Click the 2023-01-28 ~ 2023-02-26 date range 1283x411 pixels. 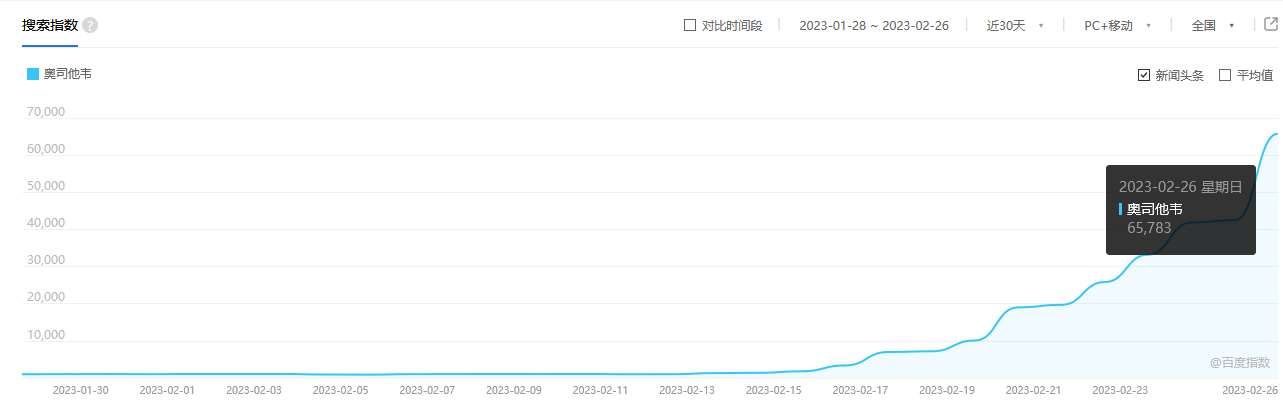point(873,26)
